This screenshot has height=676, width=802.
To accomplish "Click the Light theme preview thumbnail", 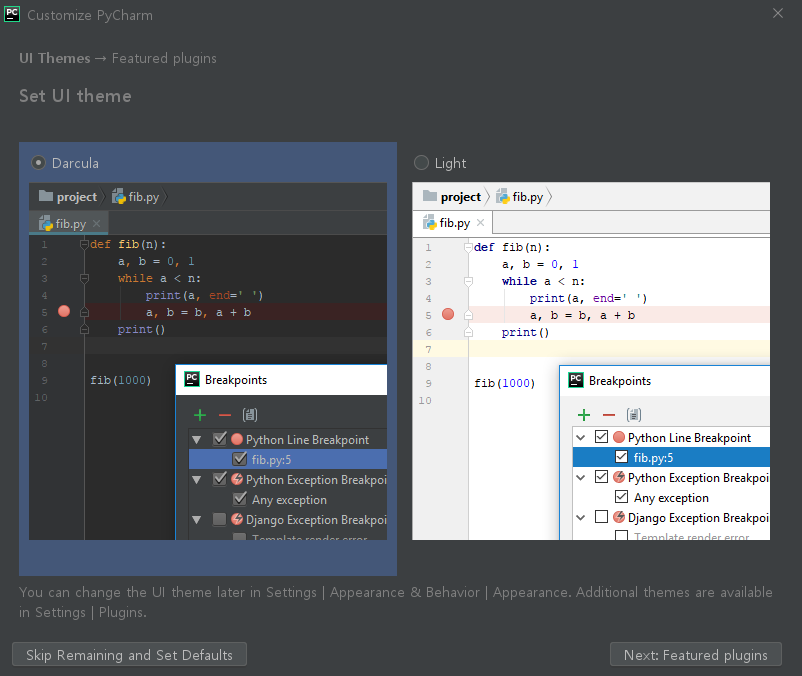I will [x=591, y=361].
